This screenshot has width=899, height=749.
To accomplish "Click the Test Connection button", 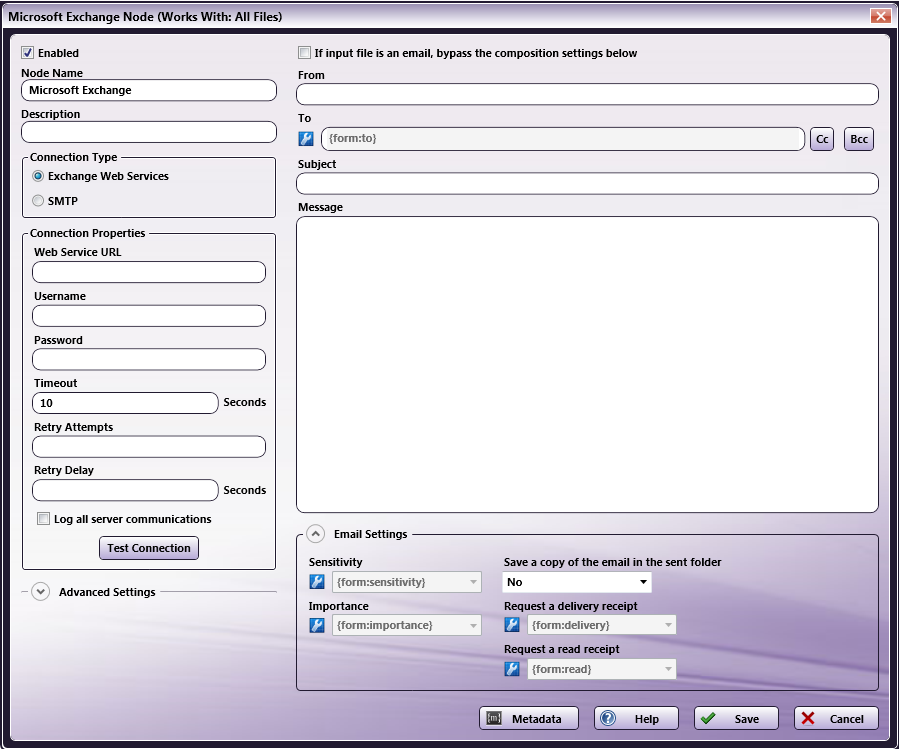I will click(x=149, y=548).
